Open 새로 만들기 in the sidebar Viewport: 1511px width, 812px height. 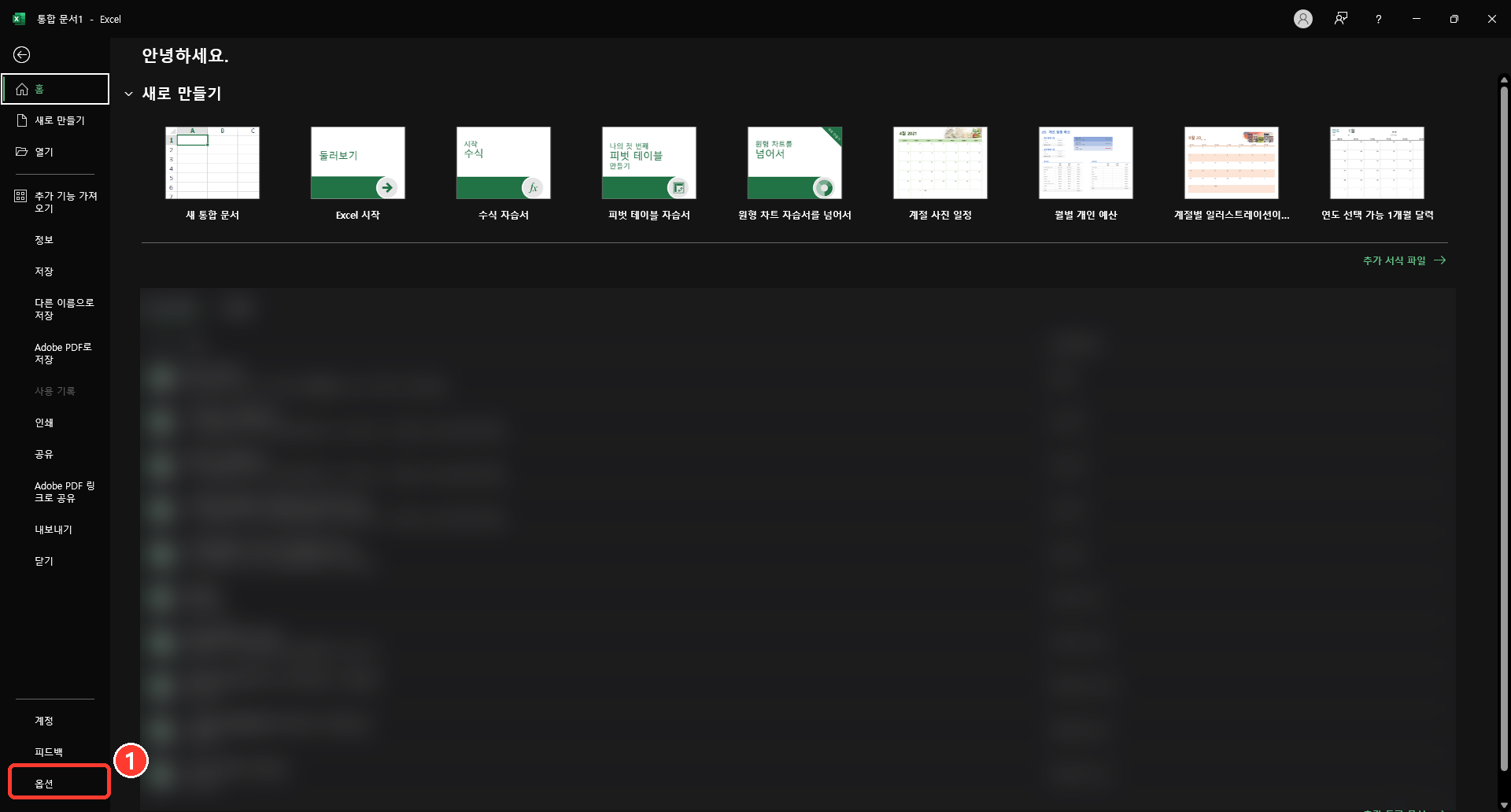[55, 120]
